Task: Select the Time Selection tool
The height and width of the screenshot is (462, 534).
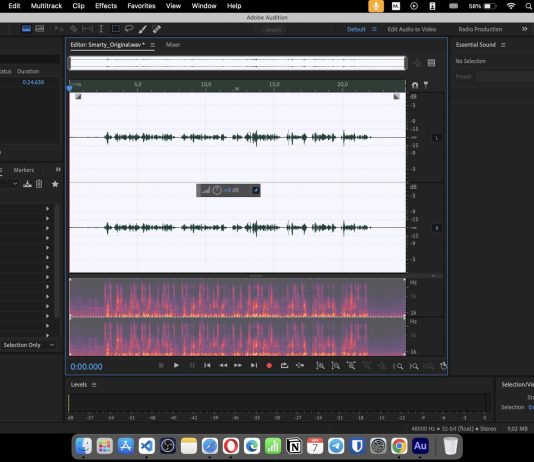Action: (101, 29)
